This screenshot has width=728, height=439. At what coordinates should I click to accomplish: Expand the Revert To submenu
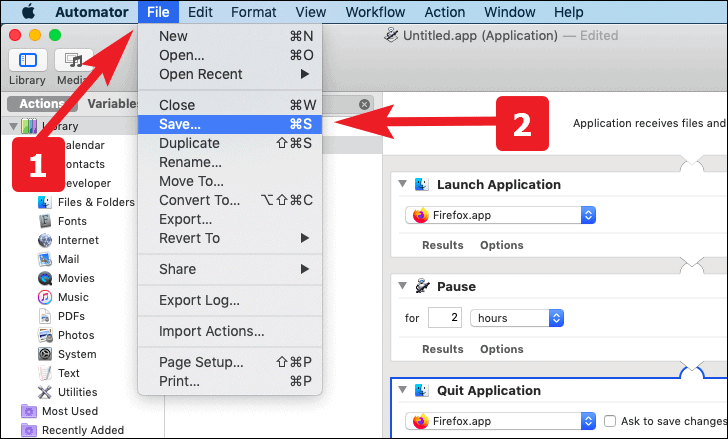click(230, 238)
